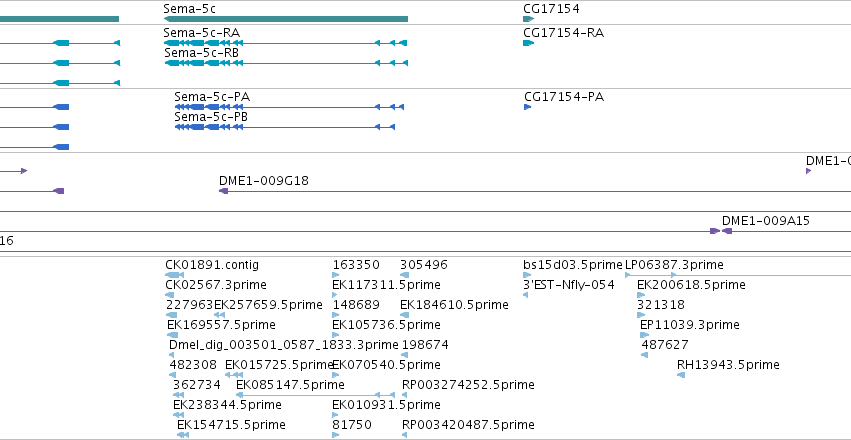851x440 pixels.
Task: Click the RH13943.5prime EST arrow
Action: (x=681, y=375)
